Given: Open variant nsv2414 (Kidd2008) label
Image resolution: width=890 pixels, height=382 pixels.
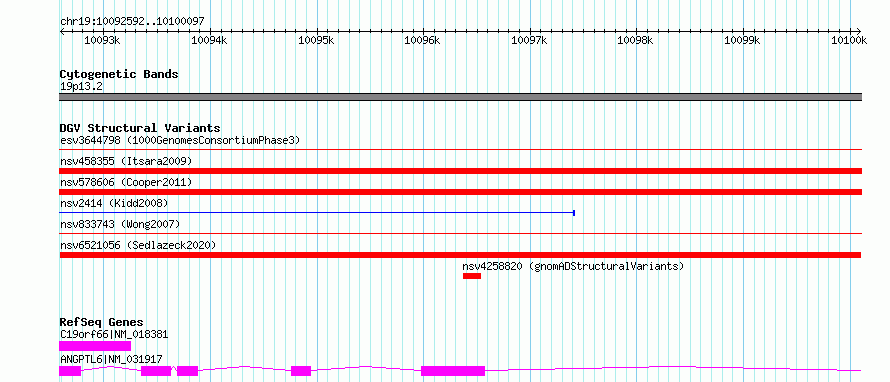Looking at the screenshot, I should (x=114, y=203).
